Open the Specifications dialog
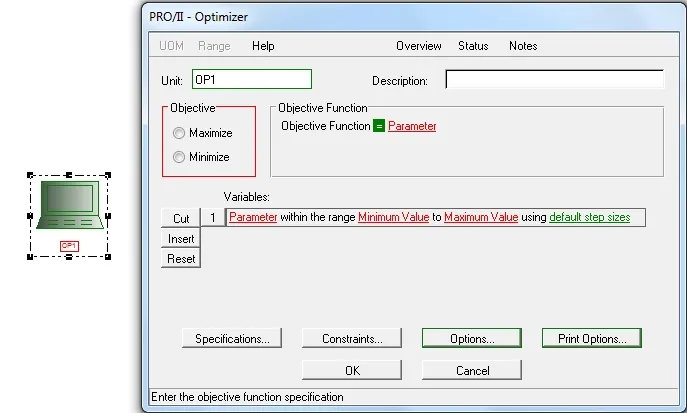Screen dimensions: 687x413 [232, 339]
